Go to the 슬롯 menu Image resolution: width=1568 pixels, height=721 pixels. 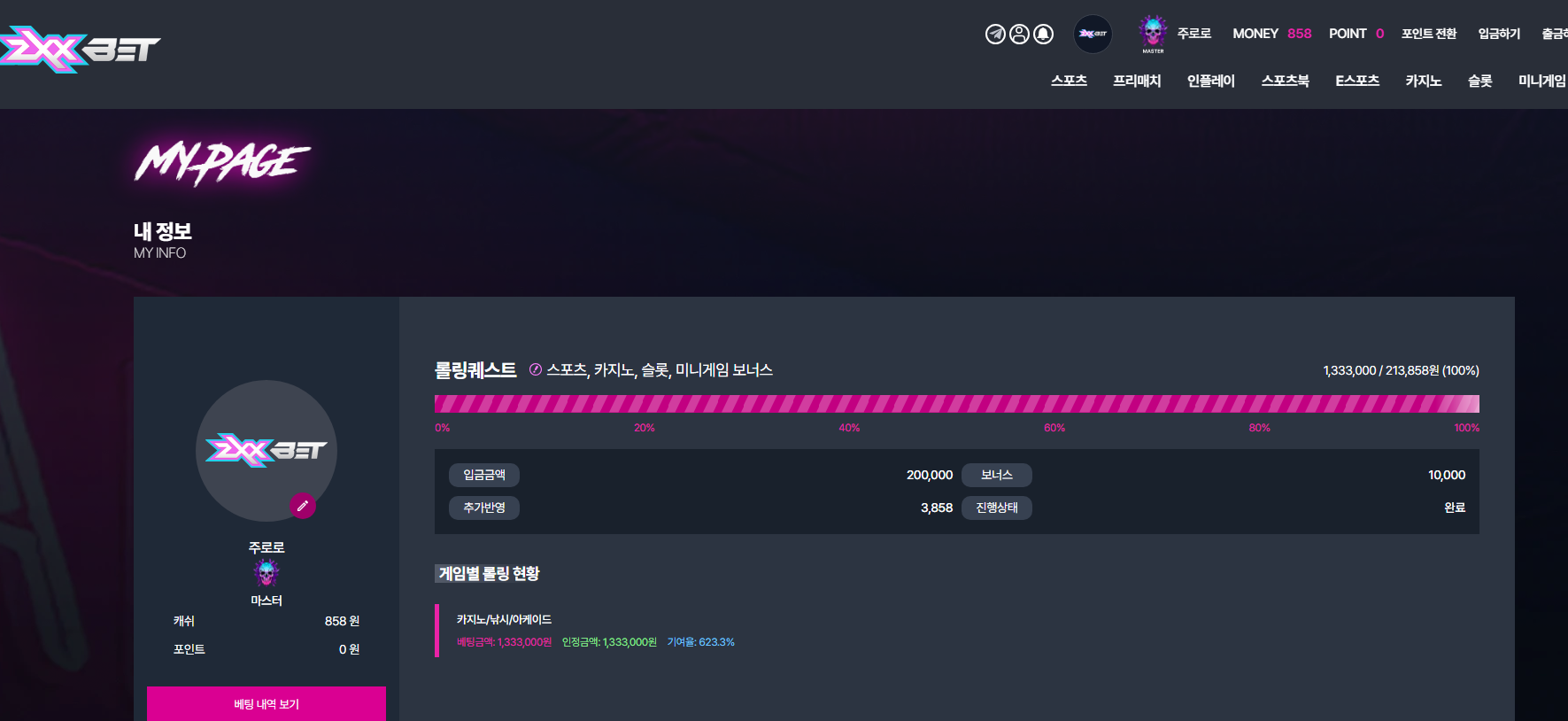[x=1479, y=81]
